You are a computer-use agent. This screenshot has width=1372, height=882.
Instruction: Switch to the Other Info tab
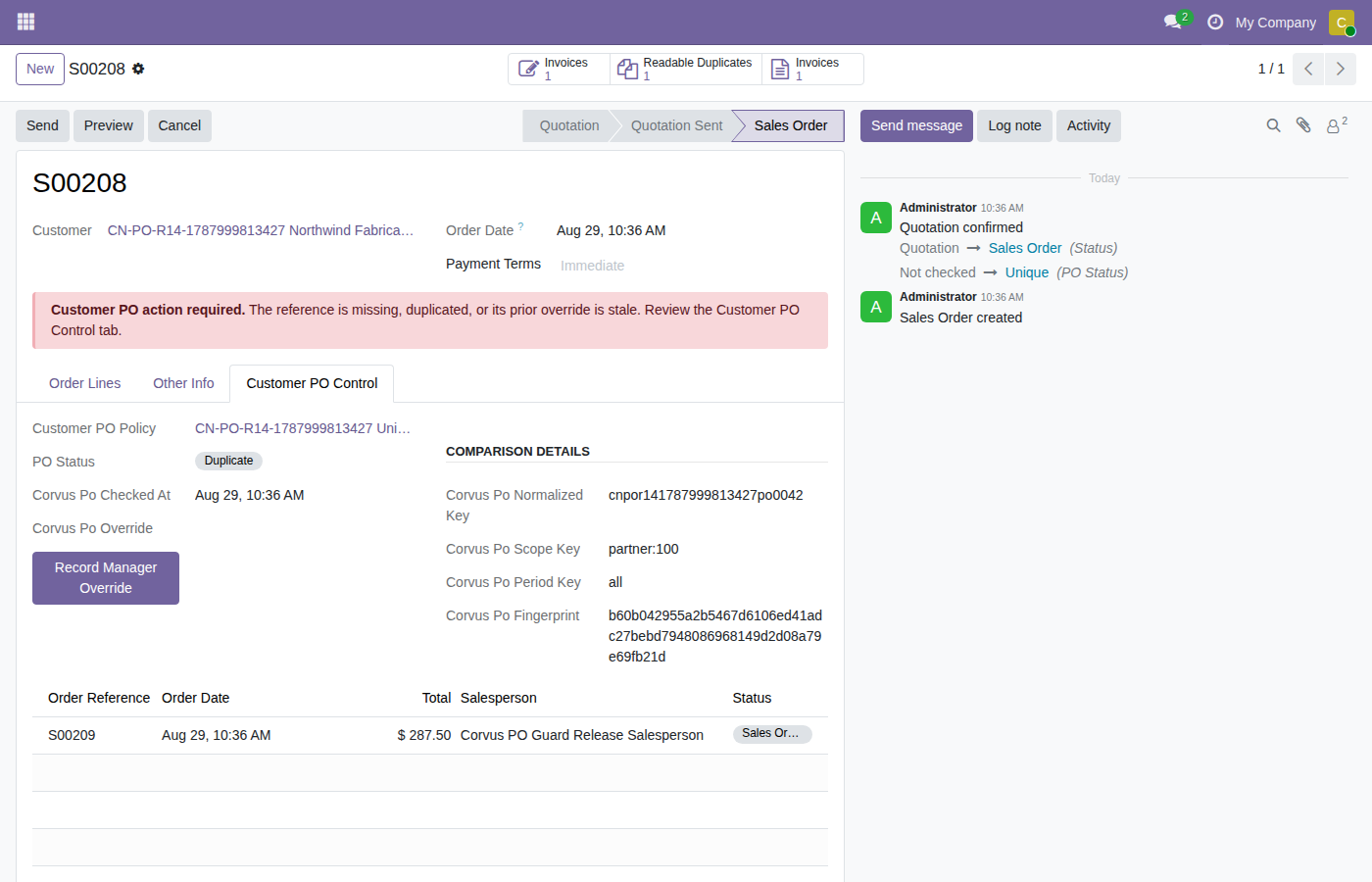click(183, 383)
